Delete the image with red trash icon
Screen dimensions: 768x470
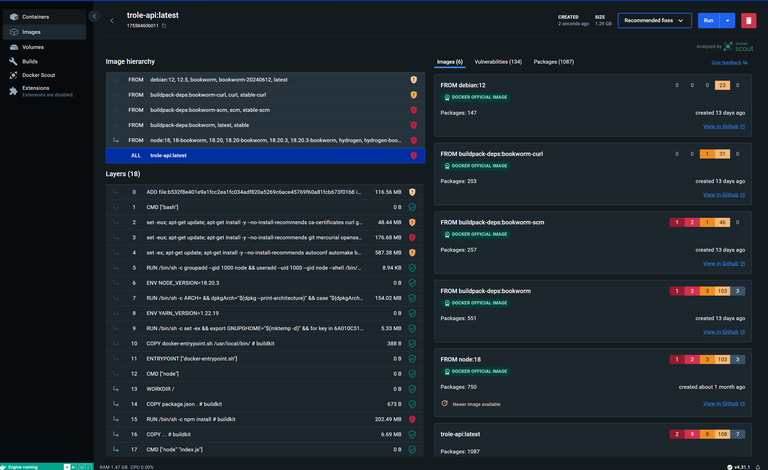click(748, 21)
